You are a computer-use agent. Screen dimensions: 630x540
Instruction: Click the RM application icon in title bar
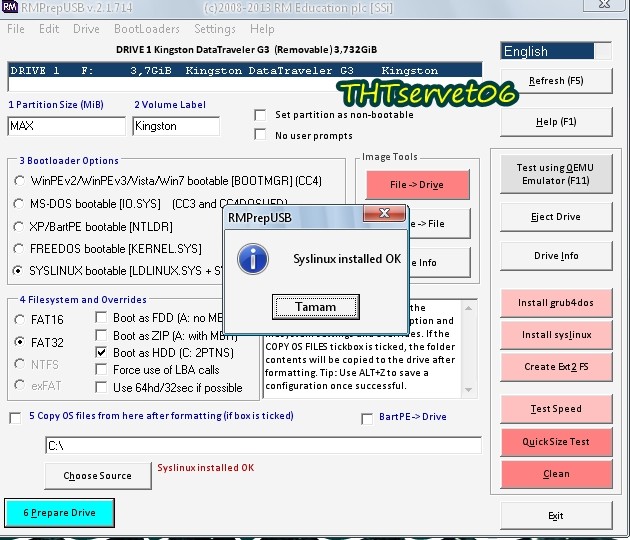pyautogui.click(x=10, y=7)
